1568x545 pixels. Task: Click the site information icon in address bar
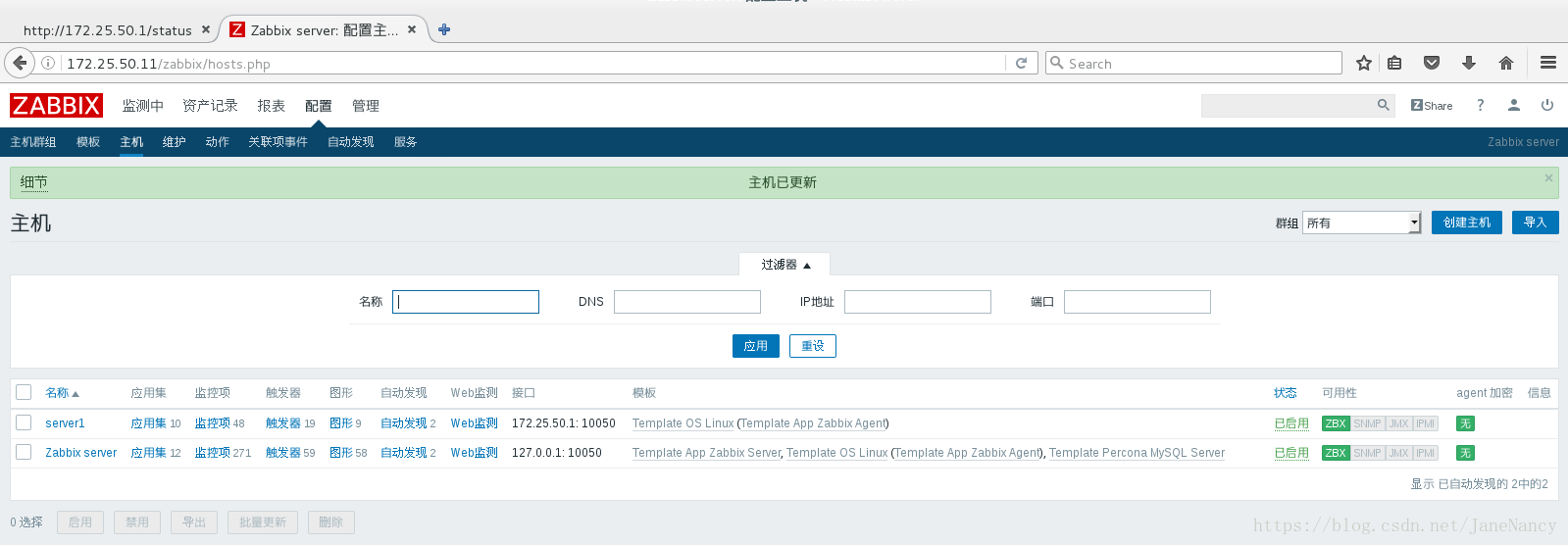point(48,63)
